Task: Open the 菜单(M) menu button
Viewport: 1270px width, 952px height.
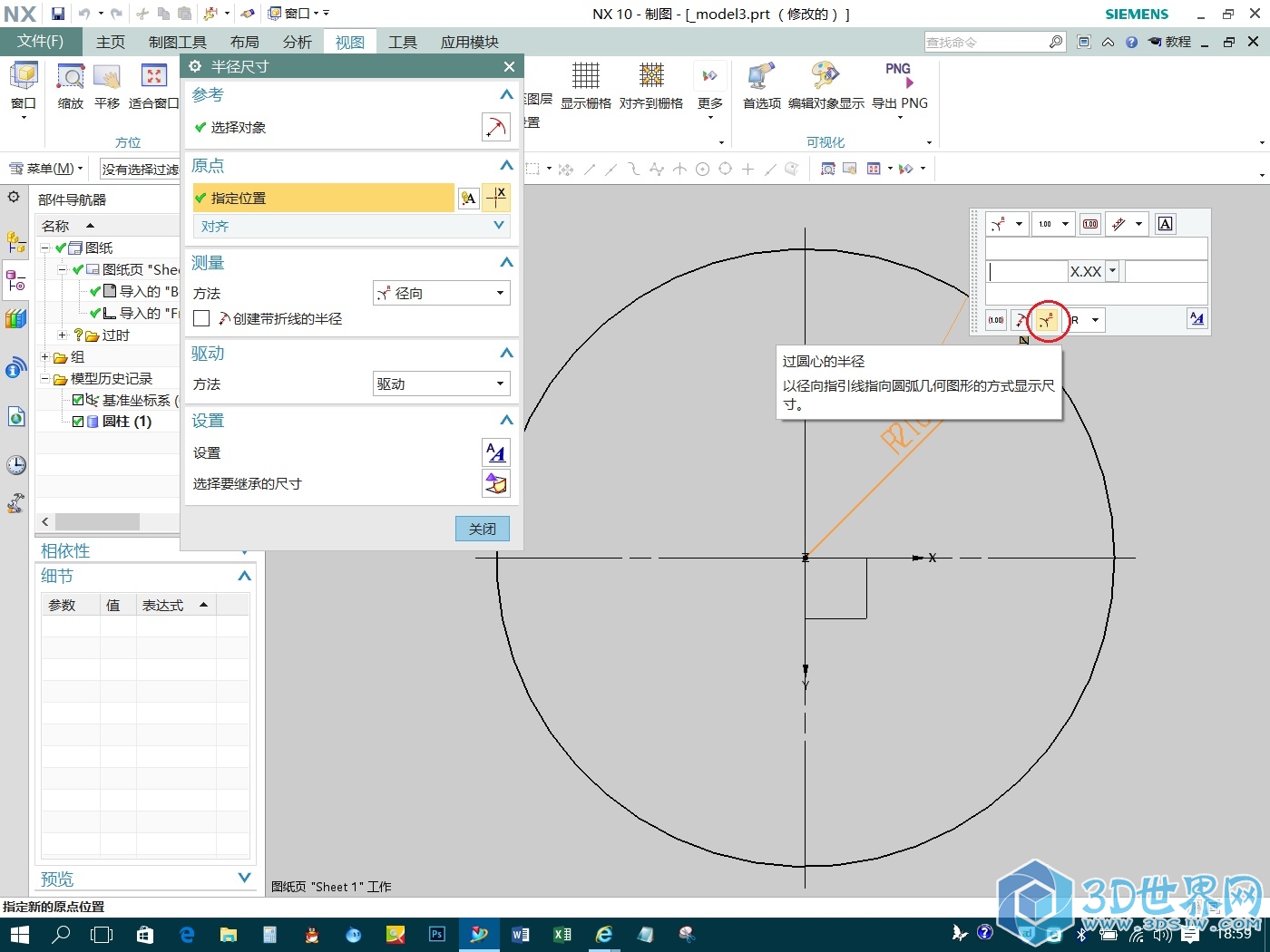Action: (45, 169)
